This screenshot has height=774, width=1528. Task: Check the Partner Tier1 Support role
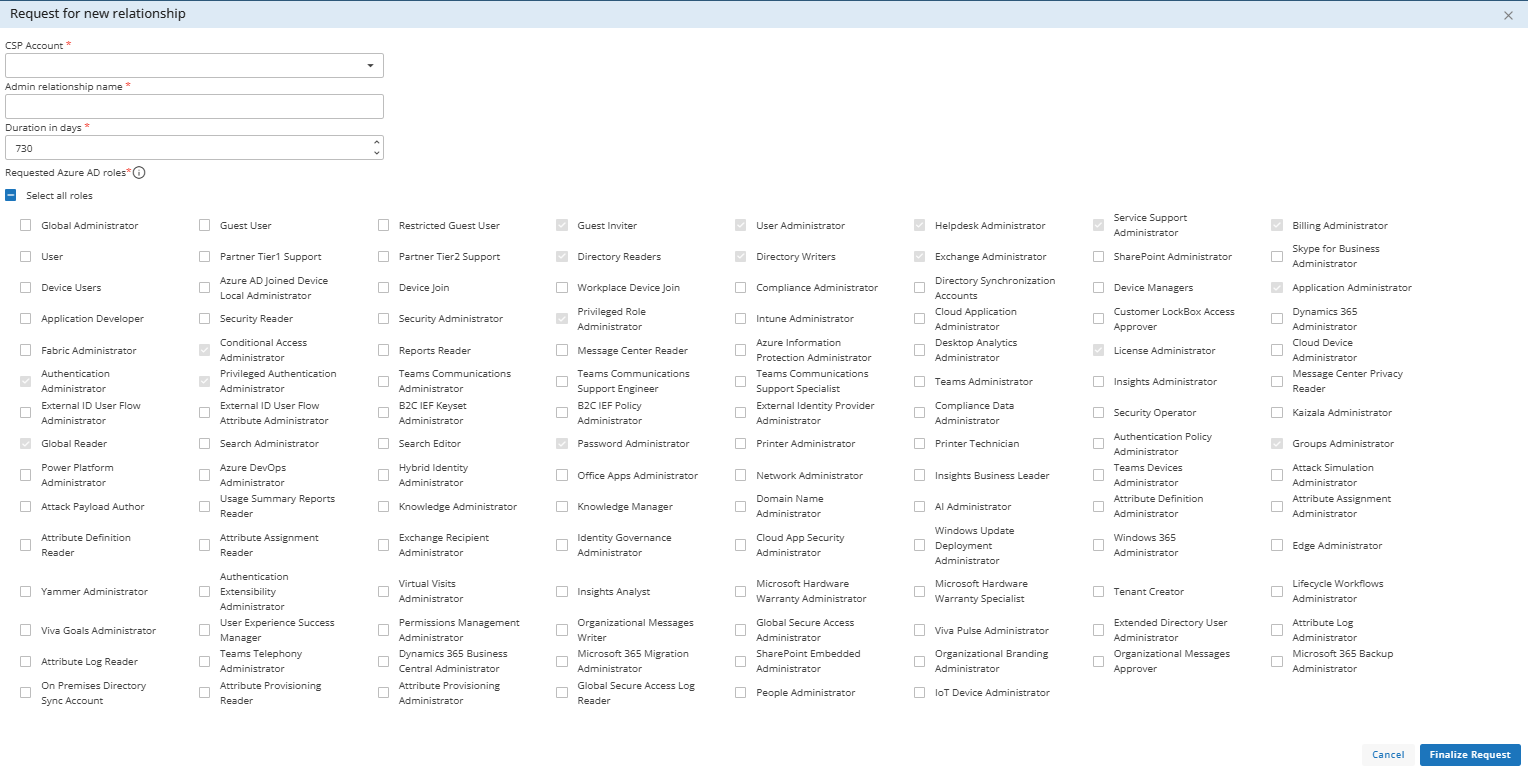coord(204,256)
